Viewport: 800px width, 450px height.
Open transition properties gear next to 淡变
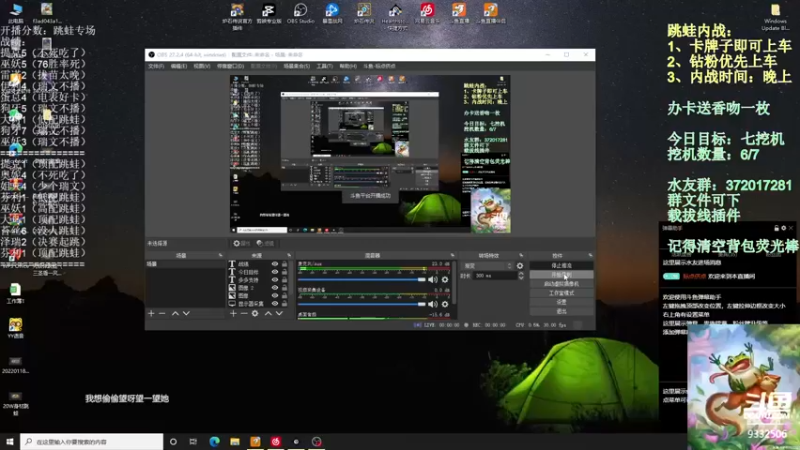tap(520, 266)
